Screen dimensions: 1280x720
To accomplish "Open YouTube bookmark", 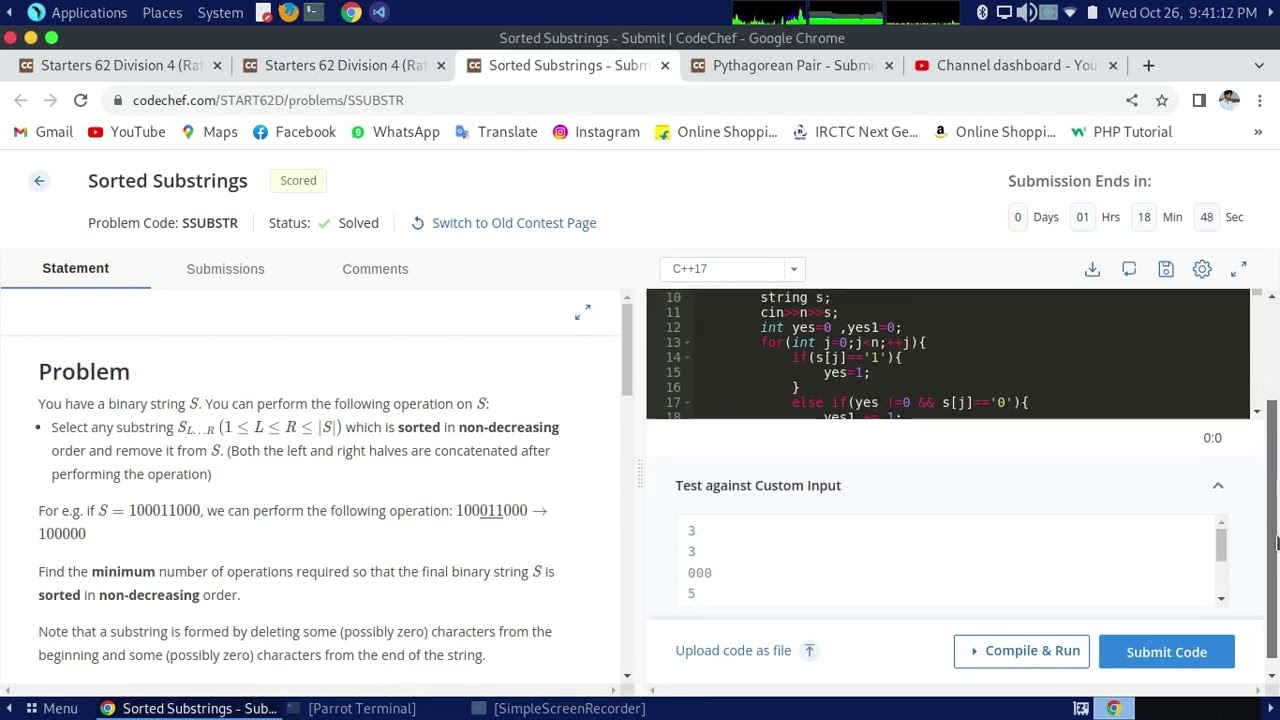I will [126, 132].
